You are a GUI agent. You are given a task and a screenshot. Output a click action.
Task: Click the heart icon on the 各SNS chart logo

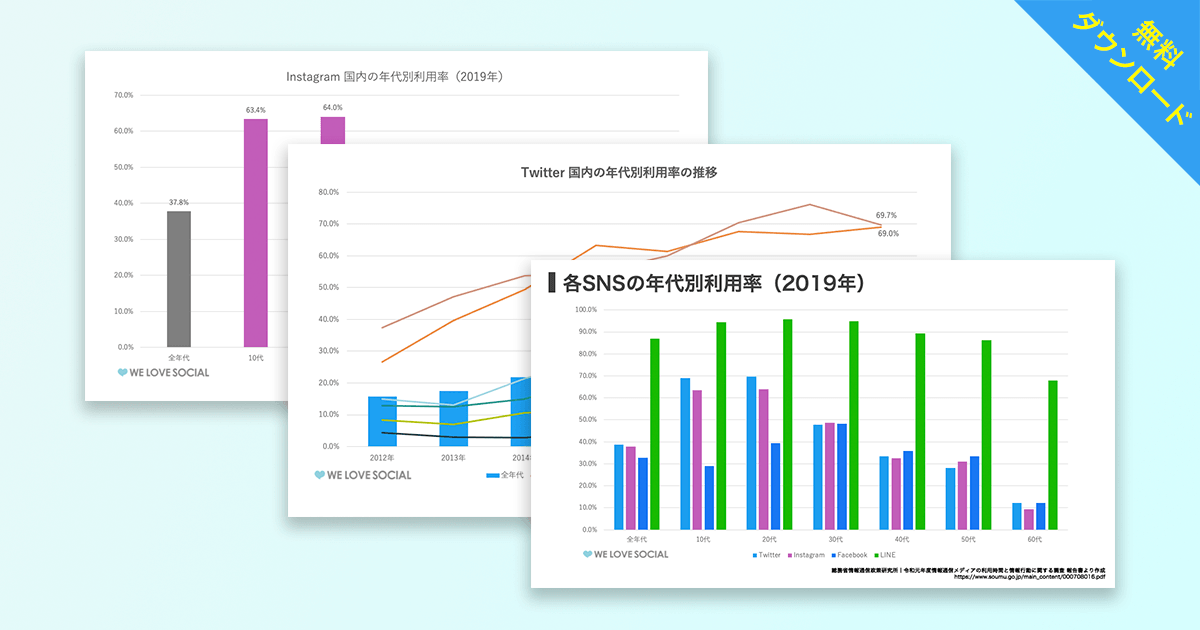tap(587, 552)
